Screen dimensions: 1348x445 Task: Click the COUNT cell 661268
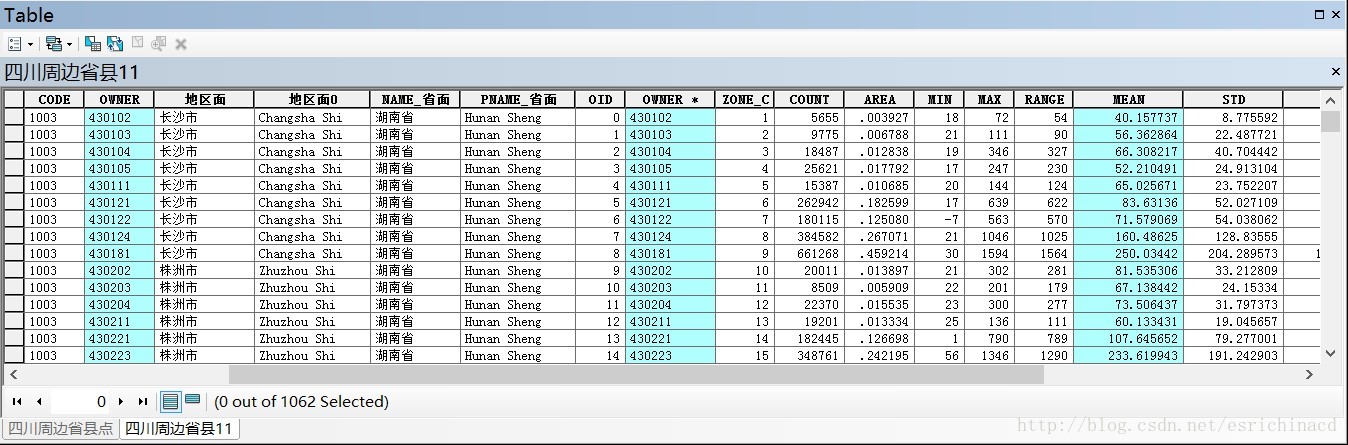click(x=809, y=253)
